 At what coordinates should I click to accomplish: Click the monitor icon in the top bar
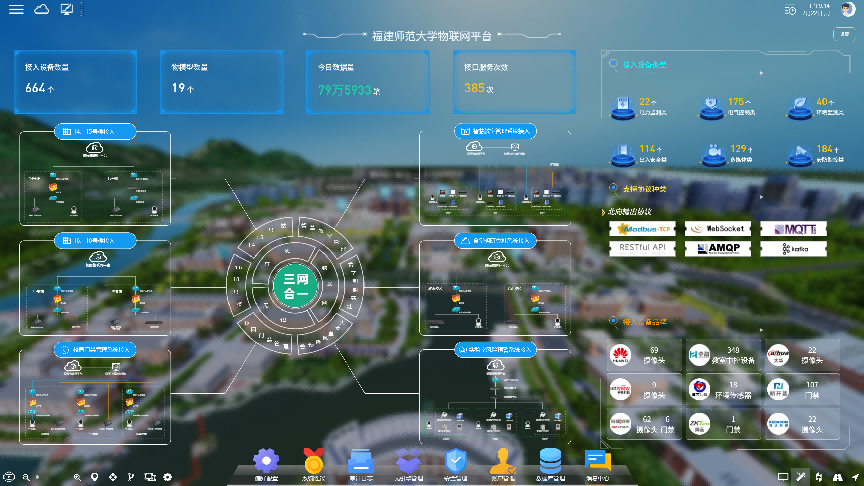coord(67,9)
